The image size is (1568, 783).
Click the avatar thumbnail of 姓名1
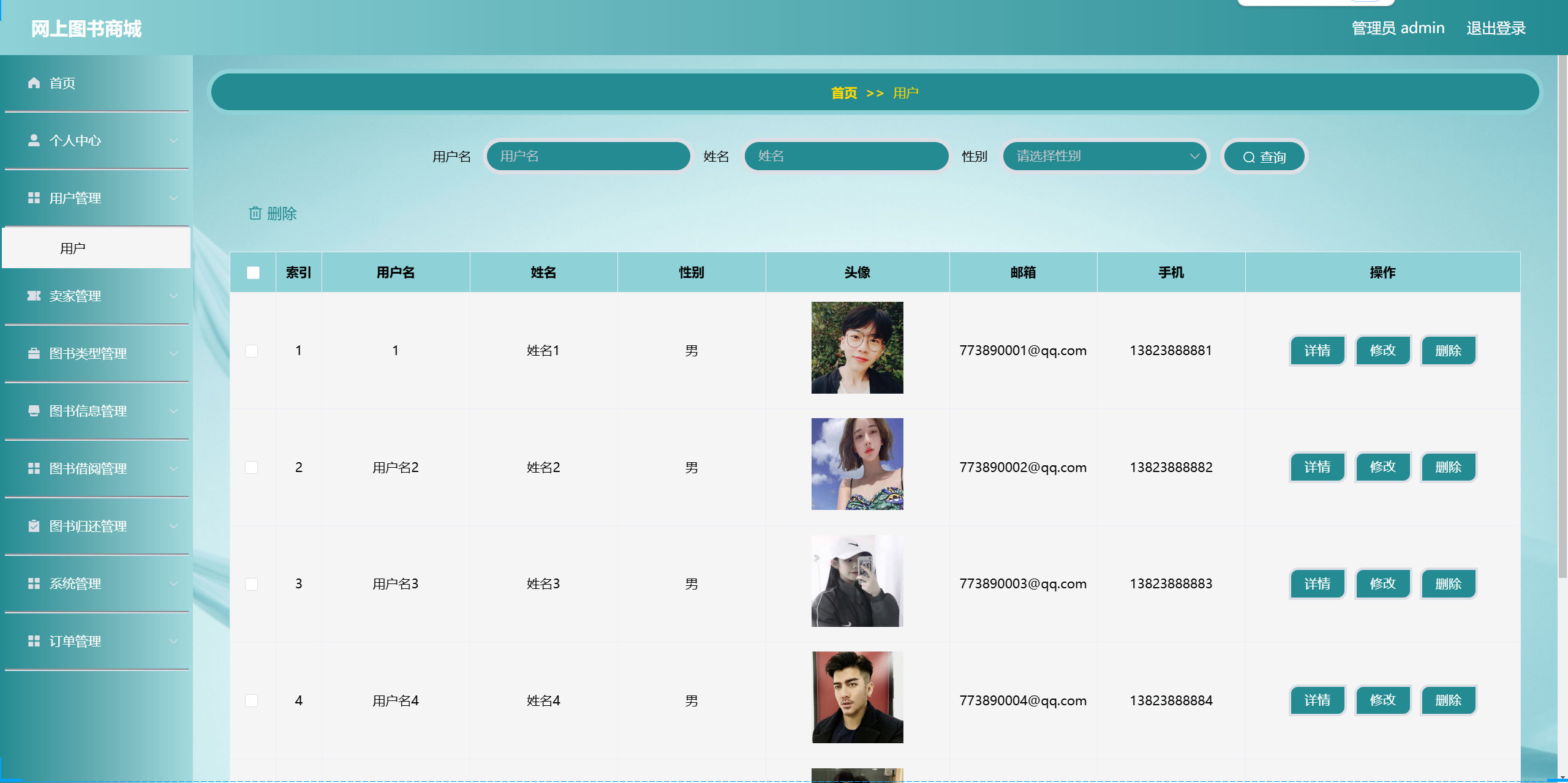(857, 347)
